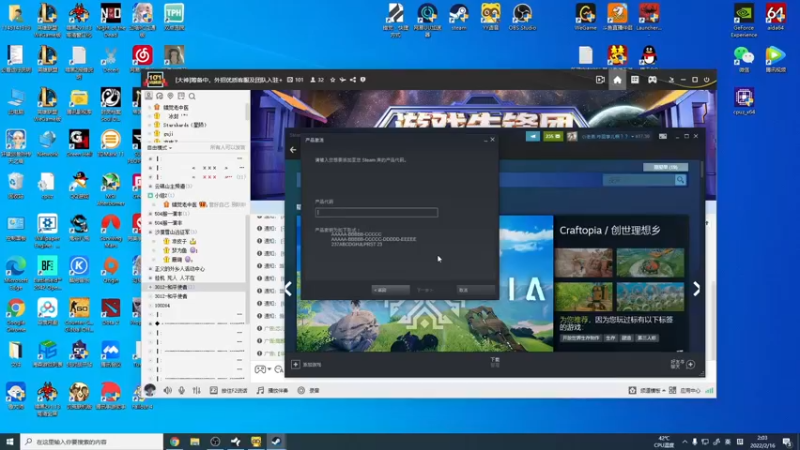
Task: Open the location pin icon in YY sidebar
Action: coord(170,96)
